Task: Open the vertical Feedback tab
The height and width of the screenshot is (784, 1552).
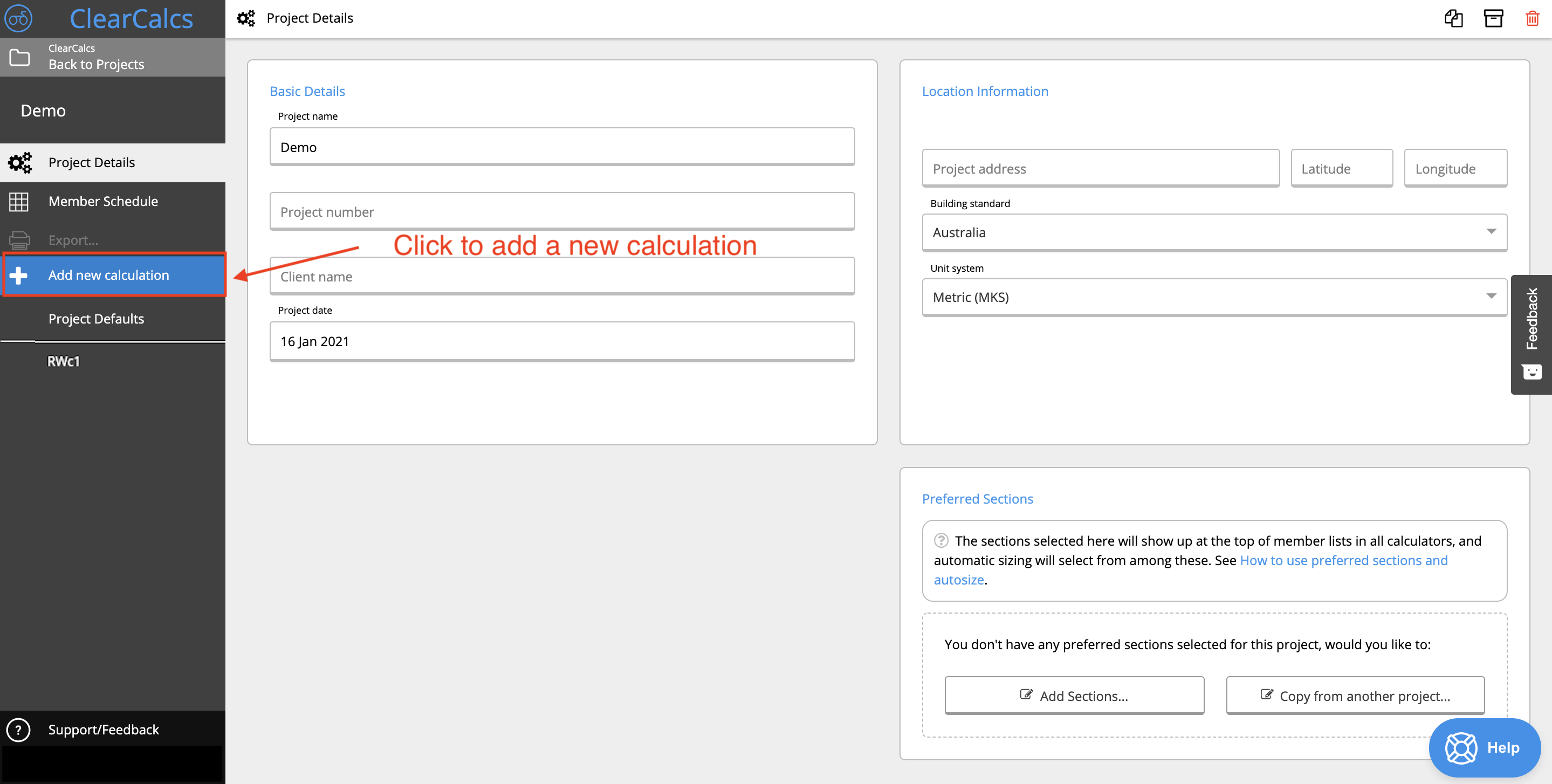Action: (x=1532, y=334)
